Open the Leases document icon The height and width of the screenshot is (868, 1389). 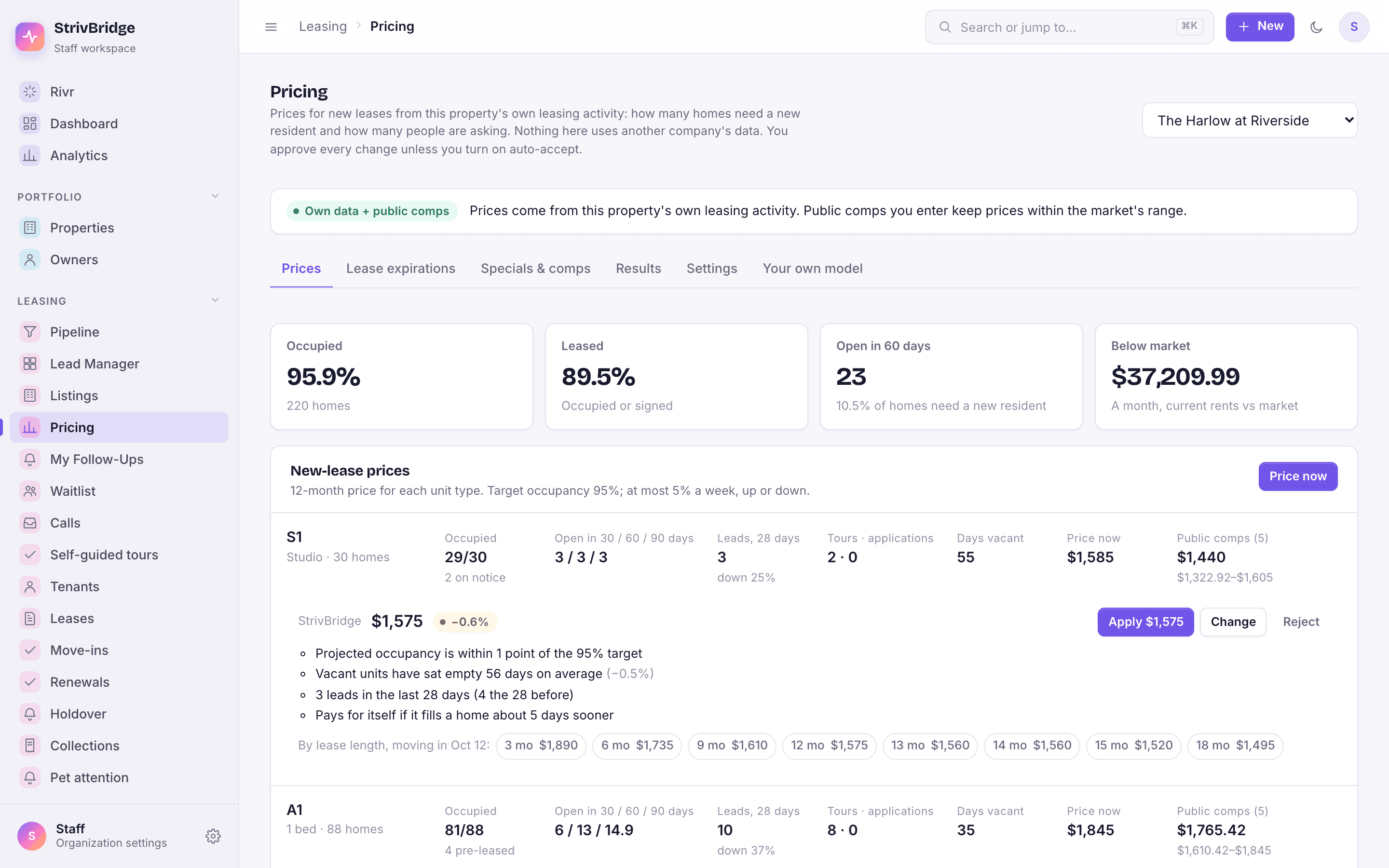[x=30, y=618]
